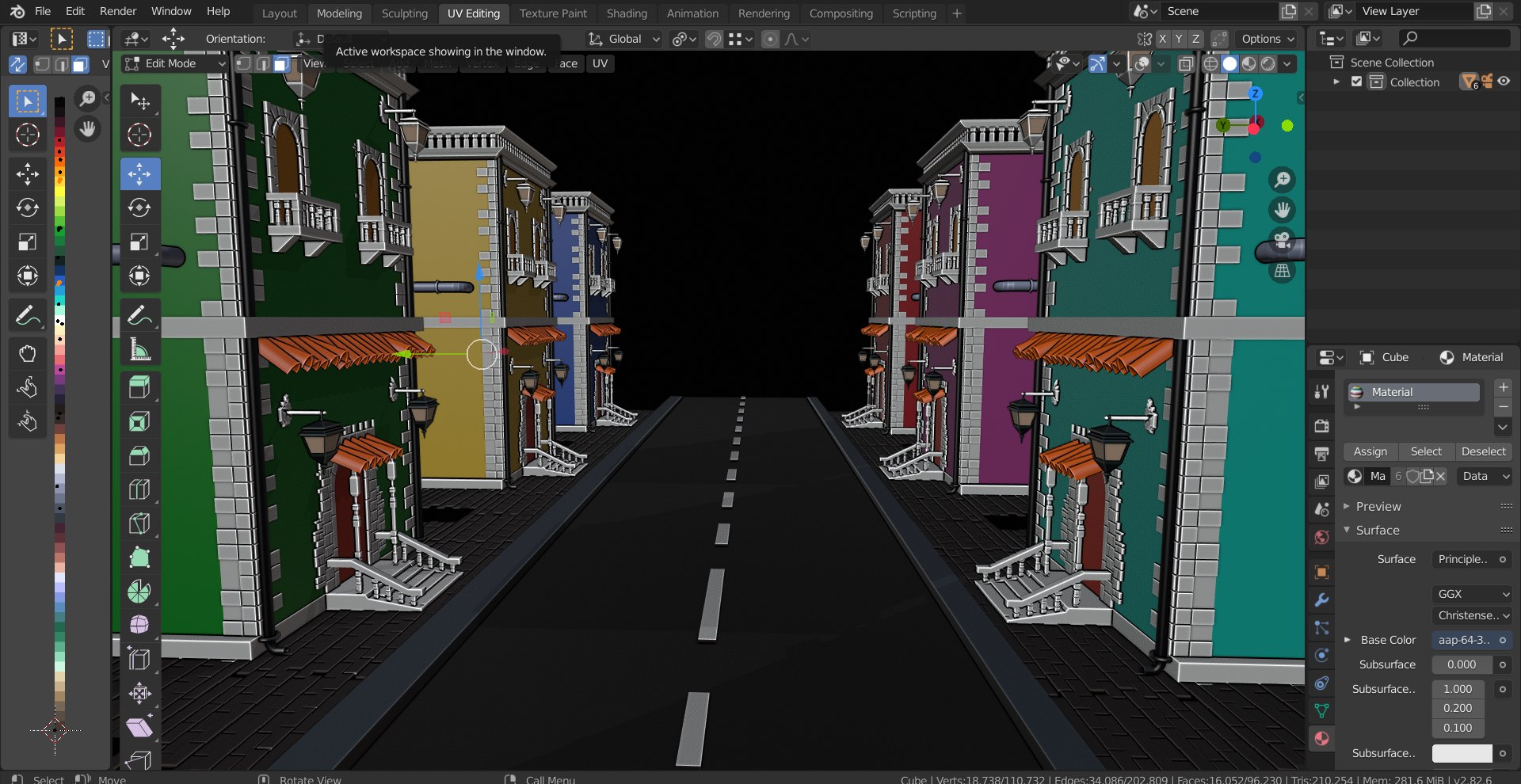Toggle the Collection exclude checkbox
The height and width of the screenshot is (784, 1521).
pos(1356,82)
